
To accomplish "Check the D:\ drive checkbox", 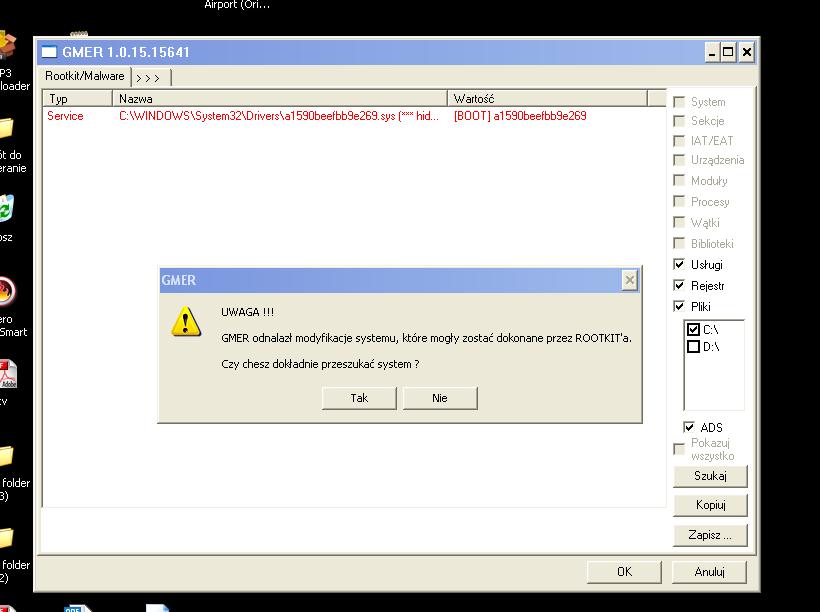I will click(x=693, y=346).
